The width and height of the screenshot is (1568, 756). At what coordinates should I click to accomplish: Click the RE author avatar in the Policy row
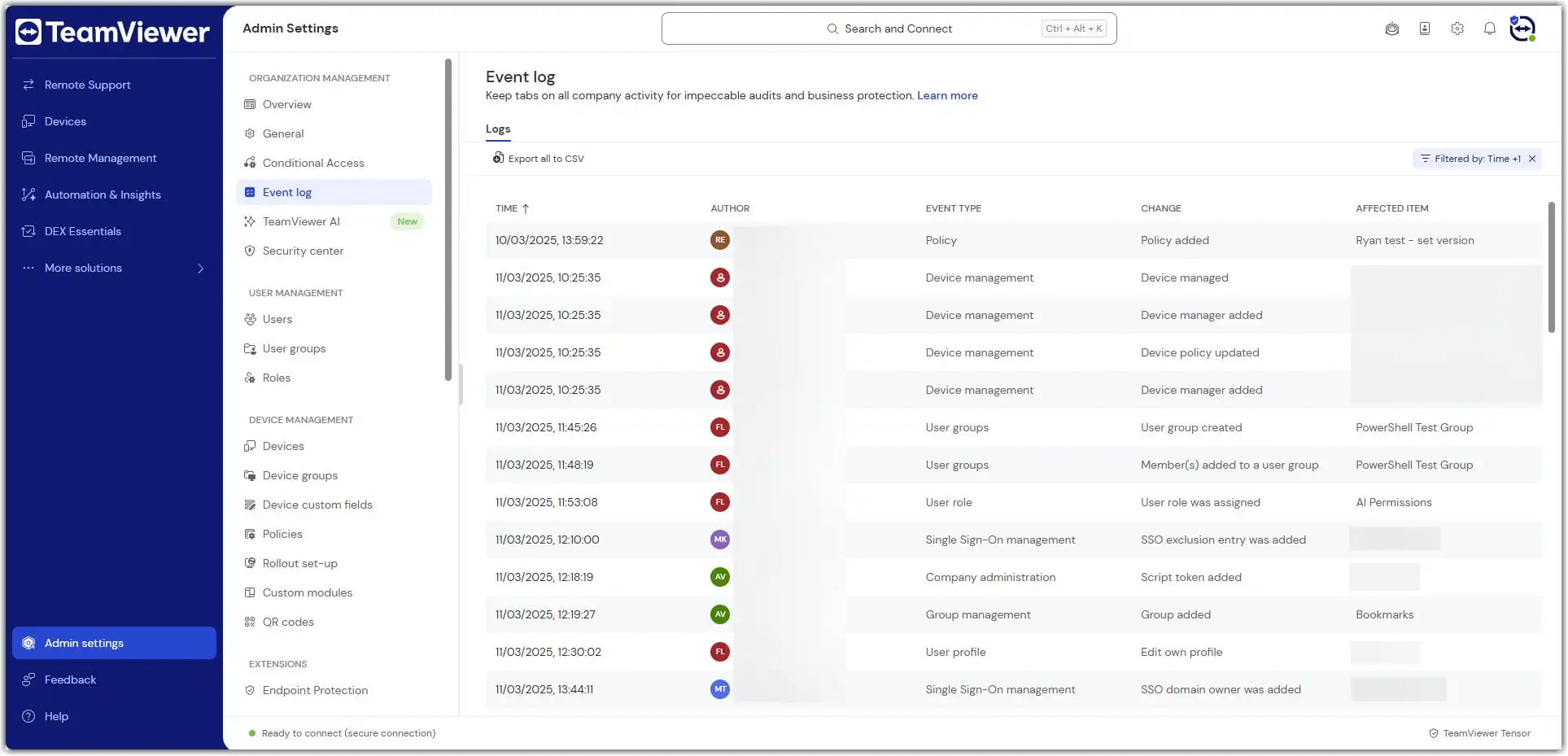point(720,240)
